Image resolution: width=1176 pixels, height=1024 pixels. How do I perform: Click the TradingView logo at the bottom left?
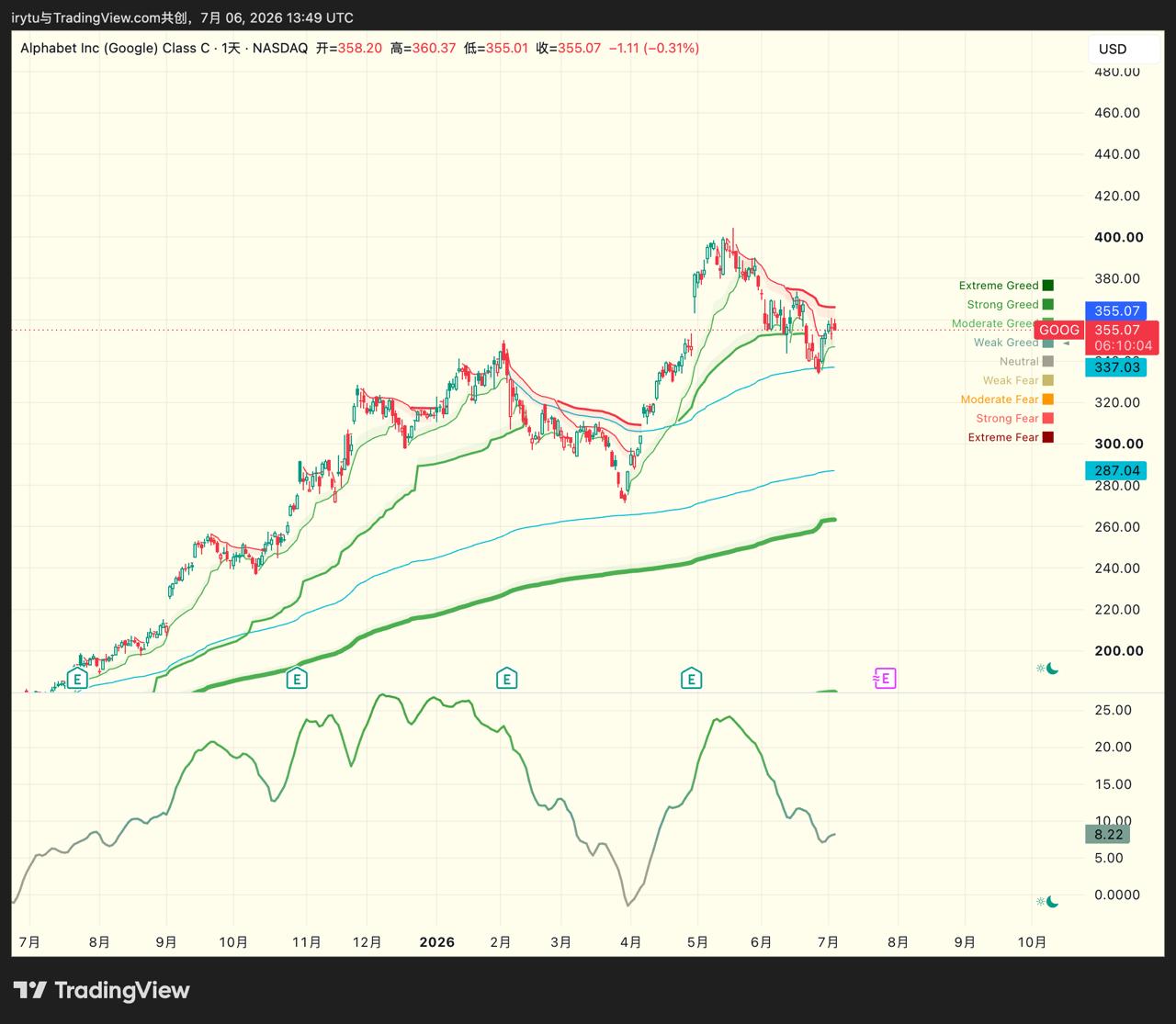(x=101, y=990)
